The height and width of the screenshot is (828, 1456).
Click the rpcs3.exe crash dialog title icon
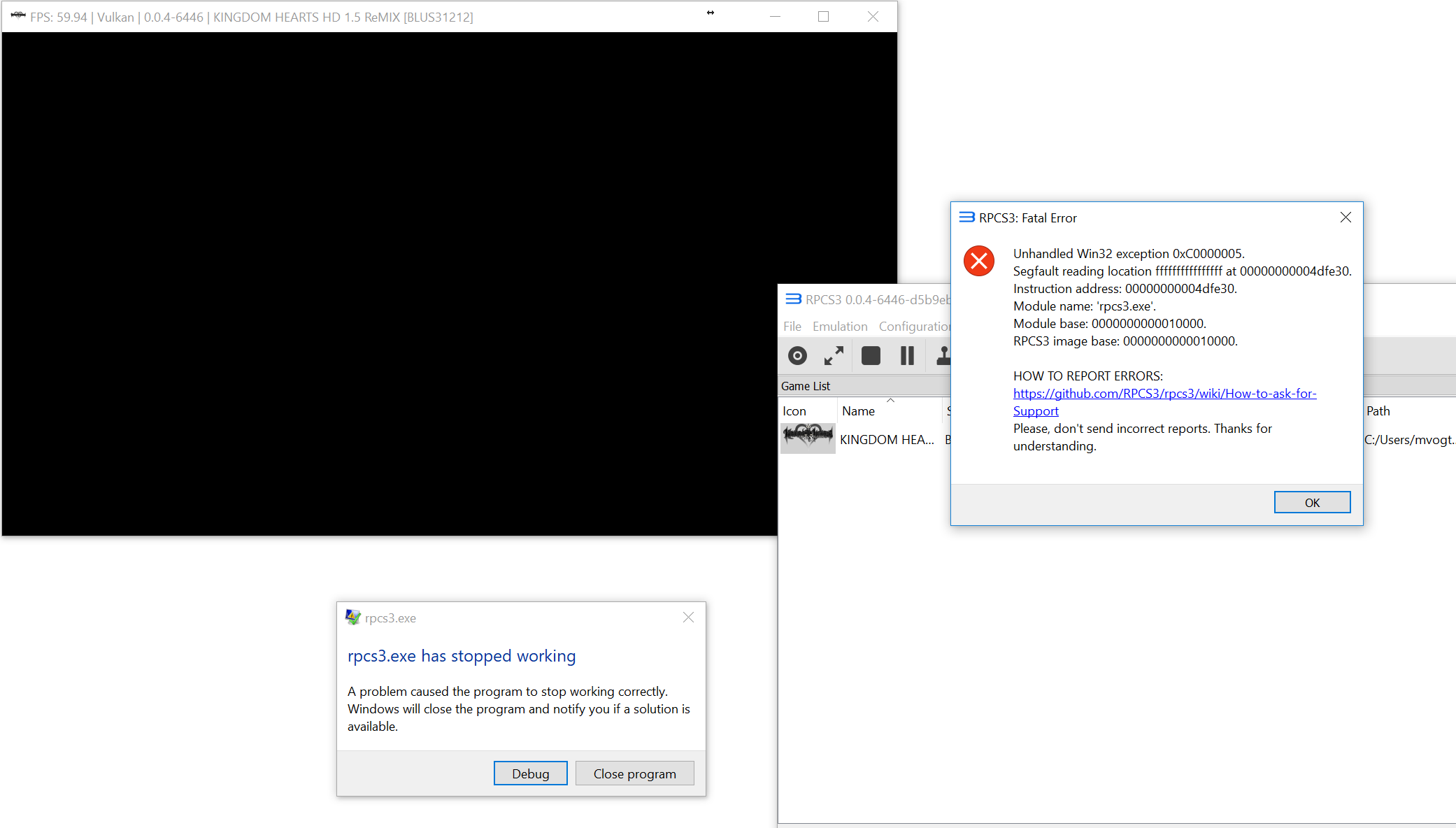pyautogui.click(x=353, y=618)
